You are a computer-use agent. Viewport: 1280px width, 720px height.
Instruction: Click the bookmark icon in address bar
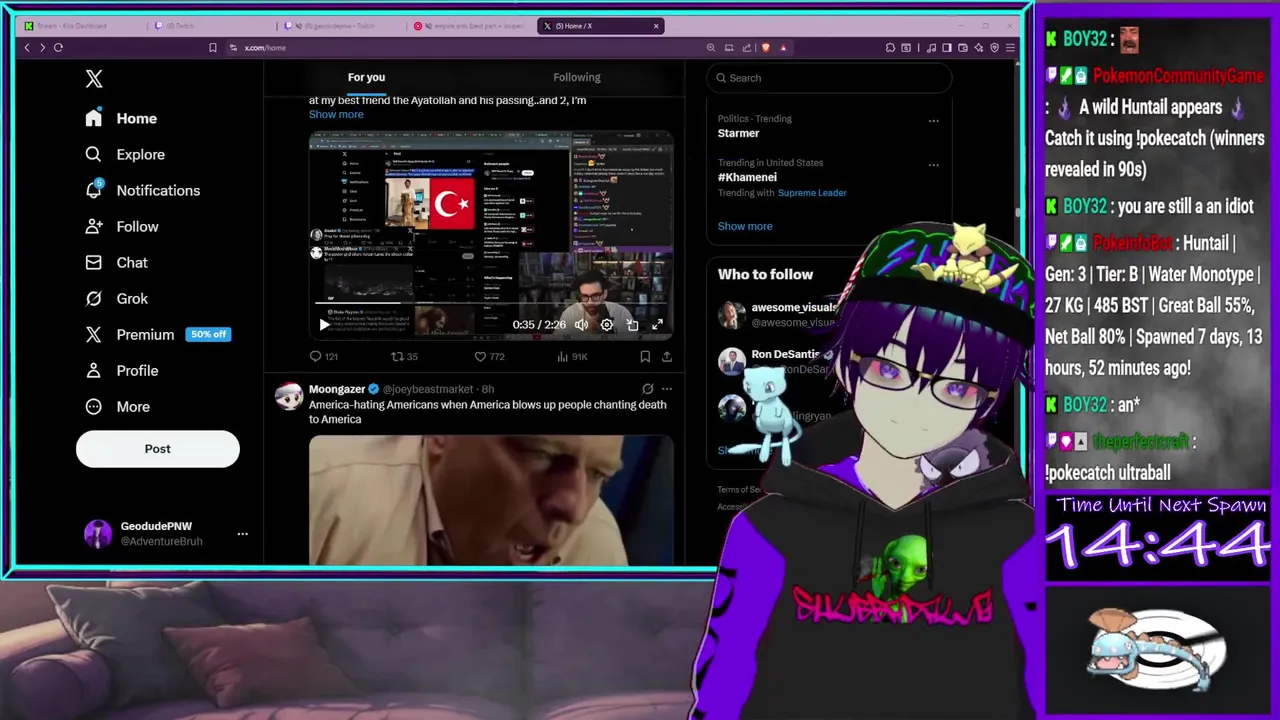tap(212, 48)
